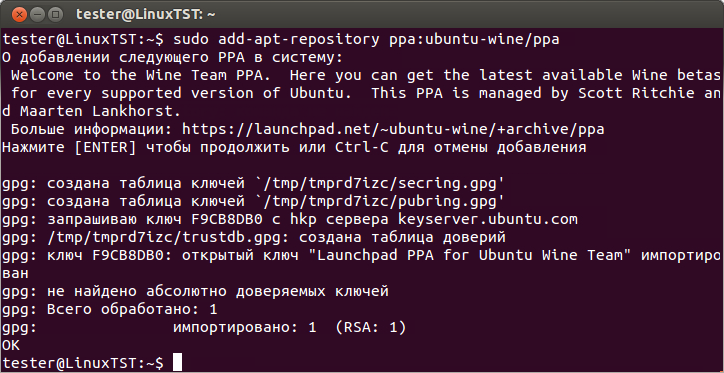Click the blinking cursor at the prompt
Viewport: 724px width, 373px height.
[178, 362]
